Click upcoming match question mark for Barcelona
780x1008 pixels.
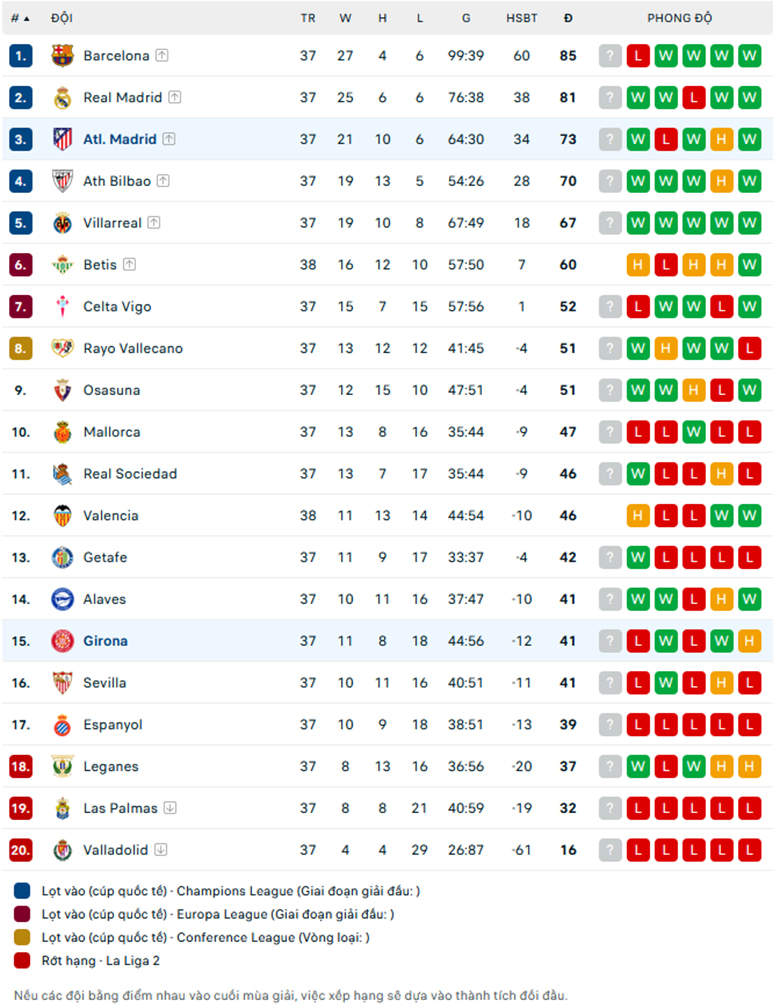[610, 56]
